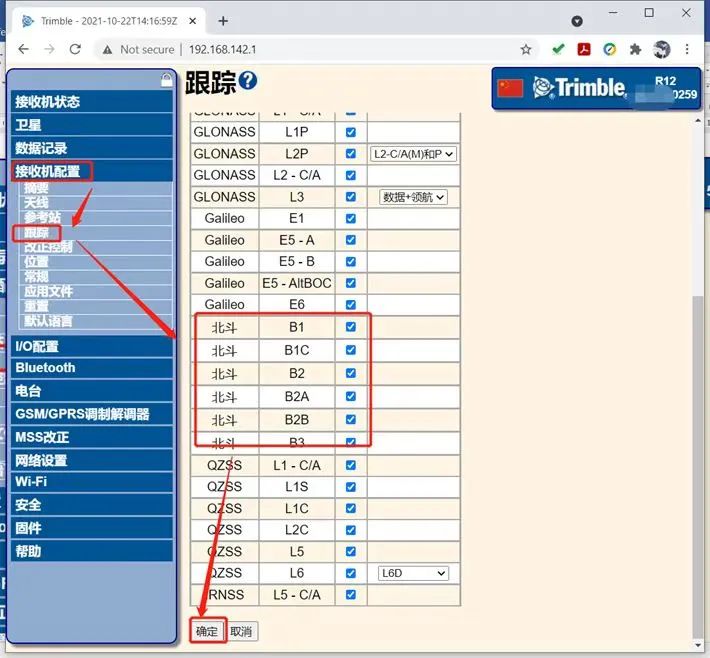Open GSM/GPRS调制解调器 menu
The image size is (710, 658).
pos(92,414)
